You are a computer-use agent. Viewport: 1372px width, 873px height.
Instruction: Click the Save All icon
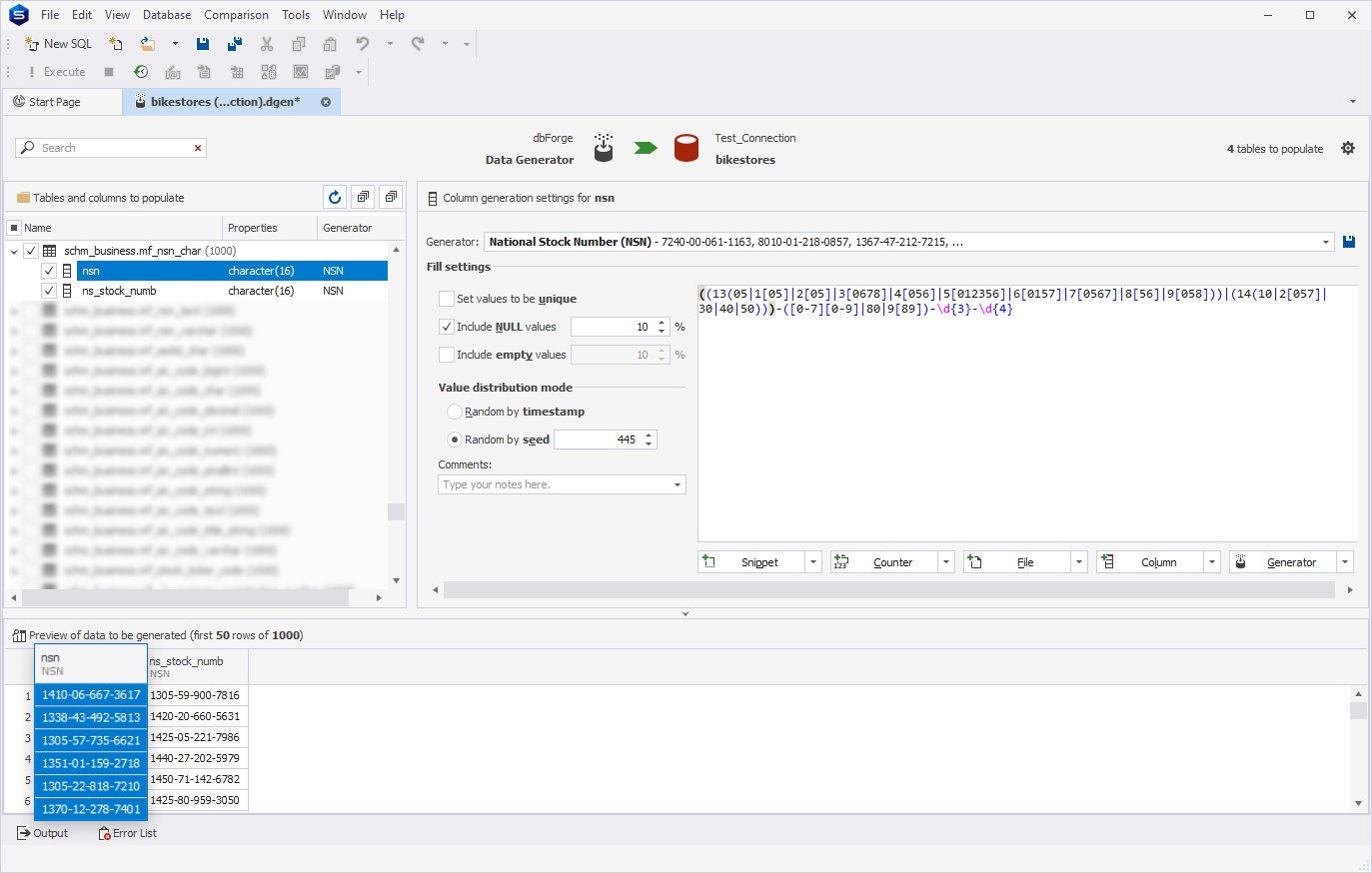(235, 44)
